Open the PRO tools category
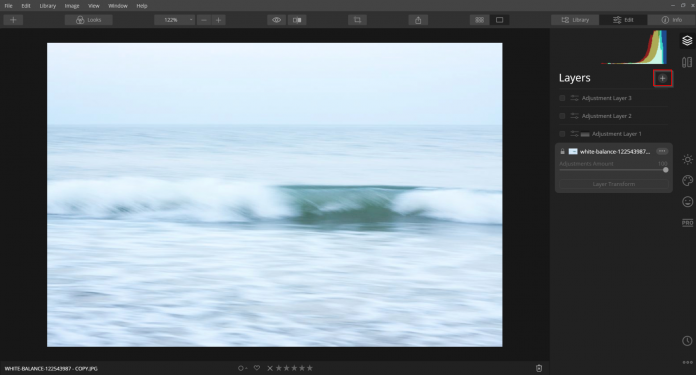This screenshot has width=696, height=375. coord(687,223)
